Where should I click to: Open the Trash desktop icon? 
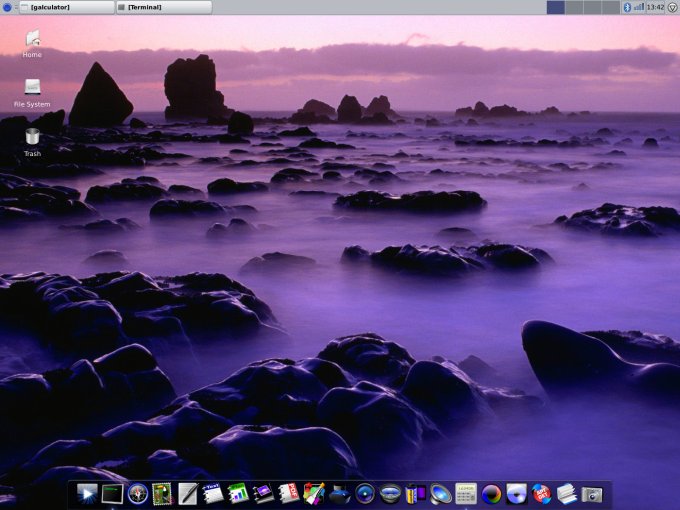pos(32,137)
